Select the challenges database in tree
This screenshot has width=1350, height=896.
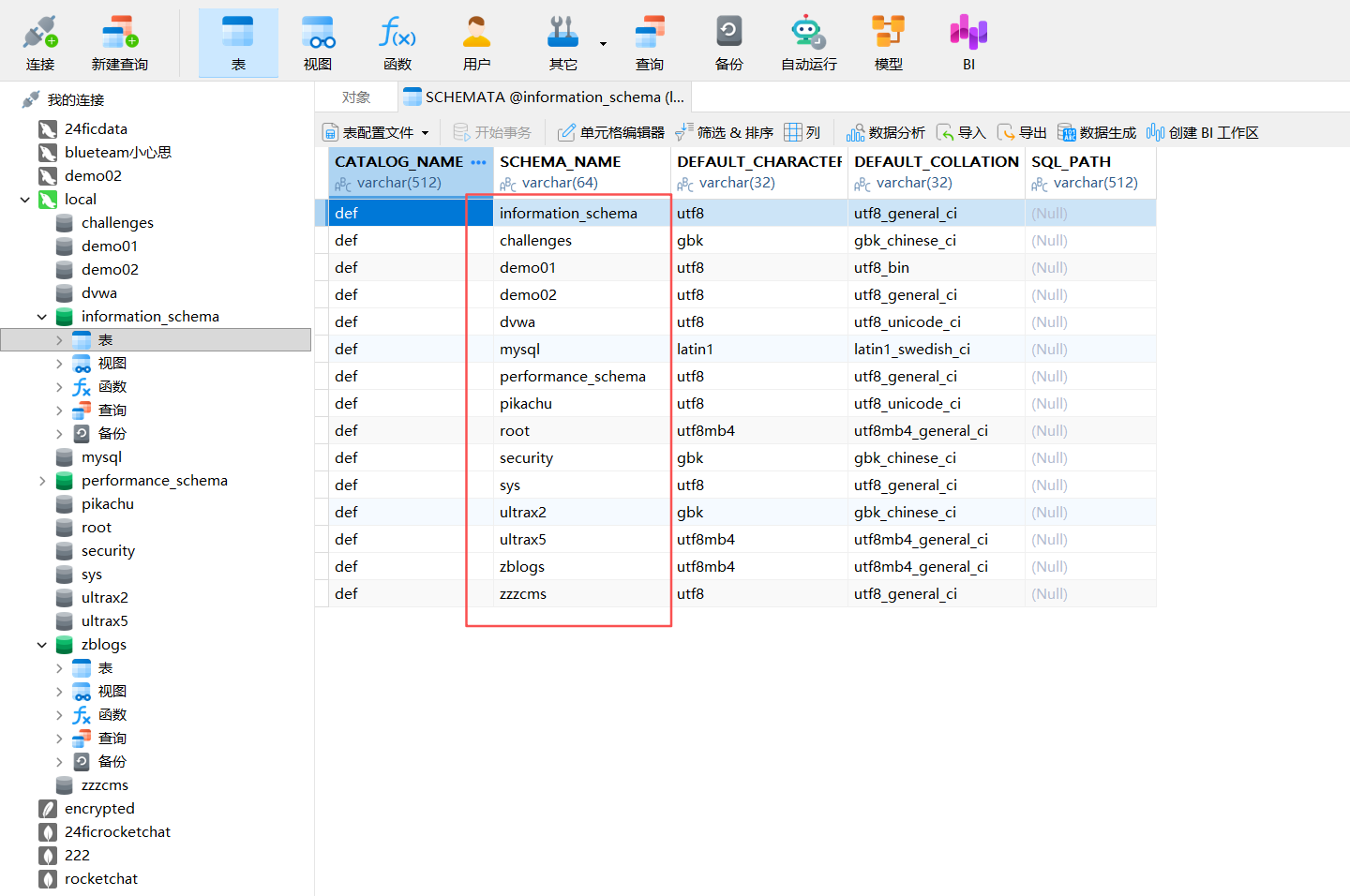click(117, 223)
